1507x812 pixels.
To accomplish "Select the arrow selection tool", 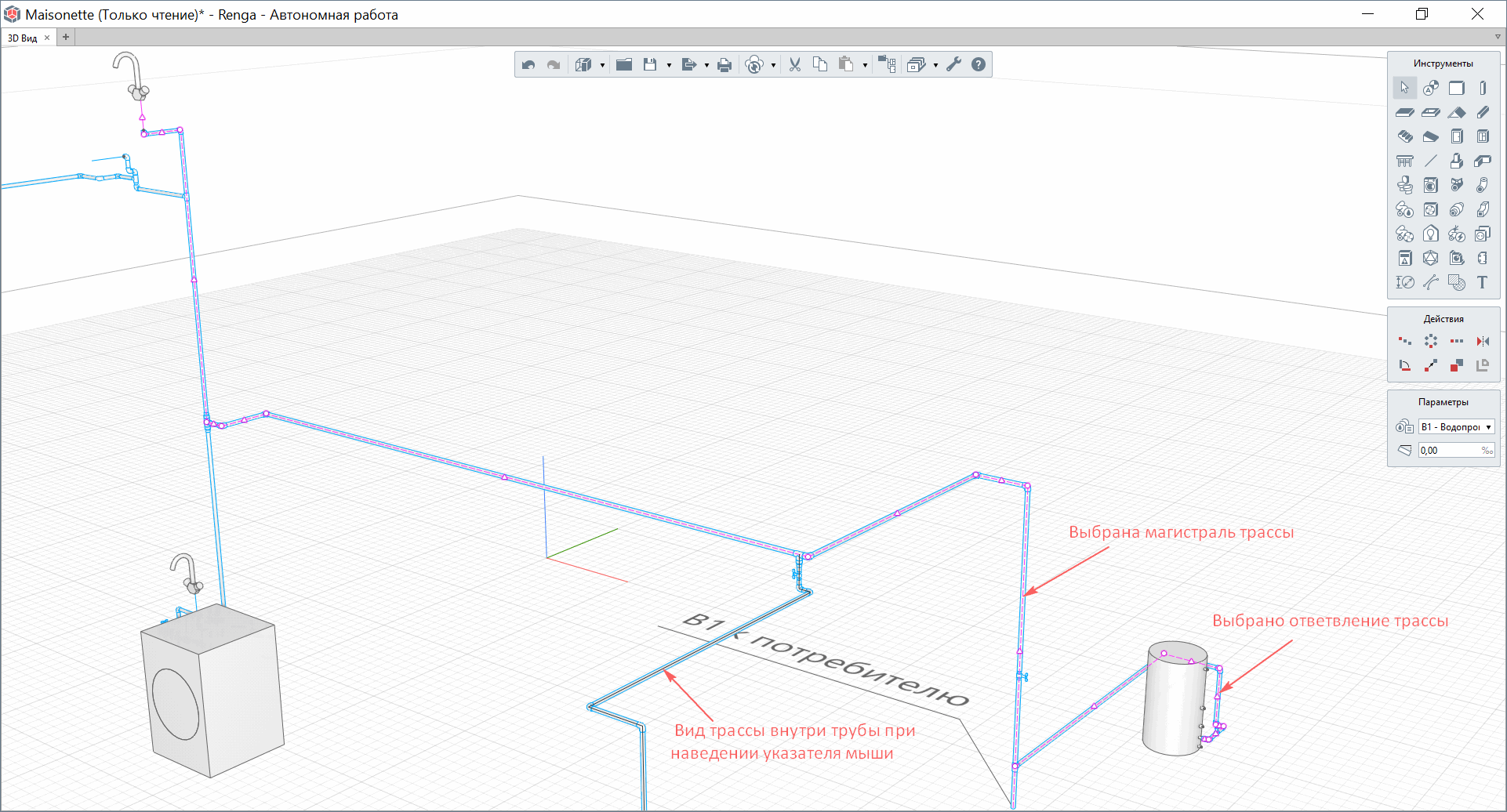I will (1404, 88).
